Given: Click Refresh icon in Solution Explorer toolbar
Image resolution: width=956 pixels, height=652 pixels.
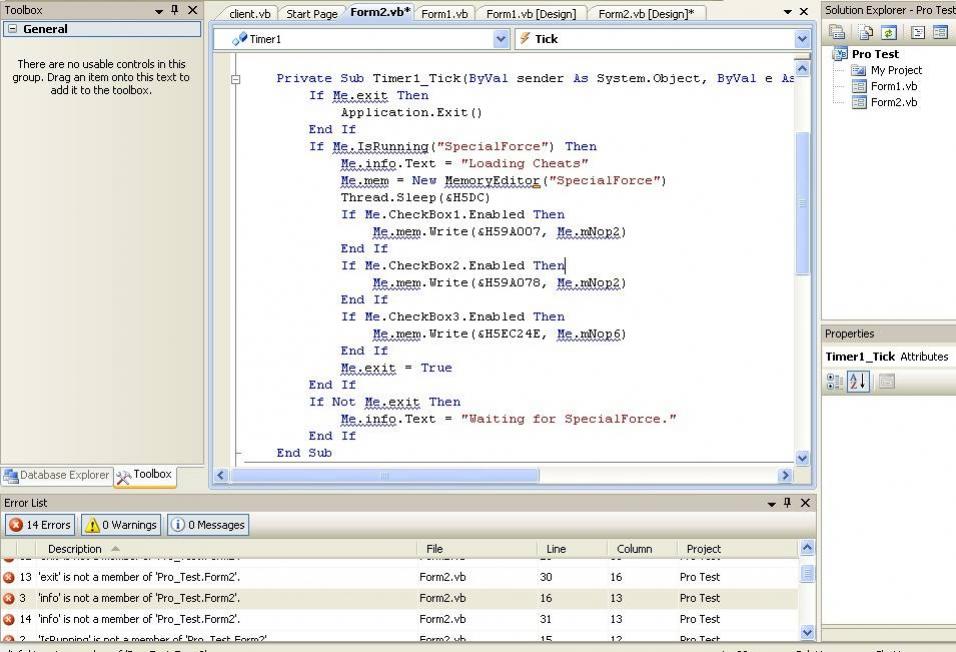Looking at the screenshot, I should coord(889,32).
